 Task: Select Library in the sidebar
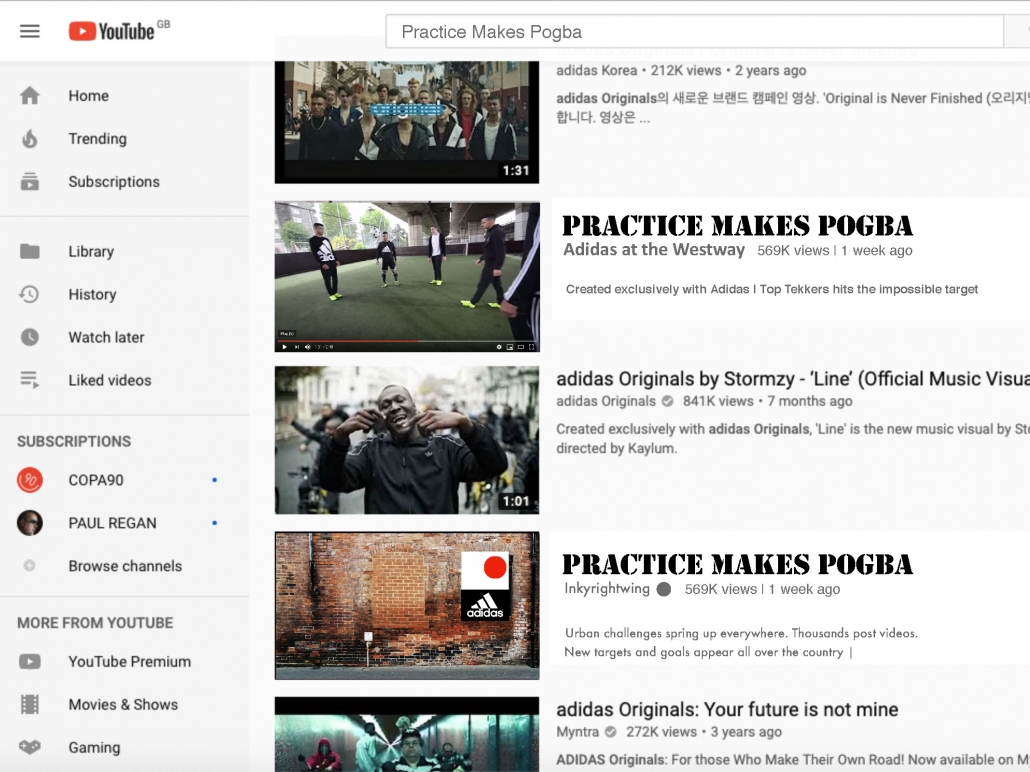pyautogui.click(x=91, y=251)
